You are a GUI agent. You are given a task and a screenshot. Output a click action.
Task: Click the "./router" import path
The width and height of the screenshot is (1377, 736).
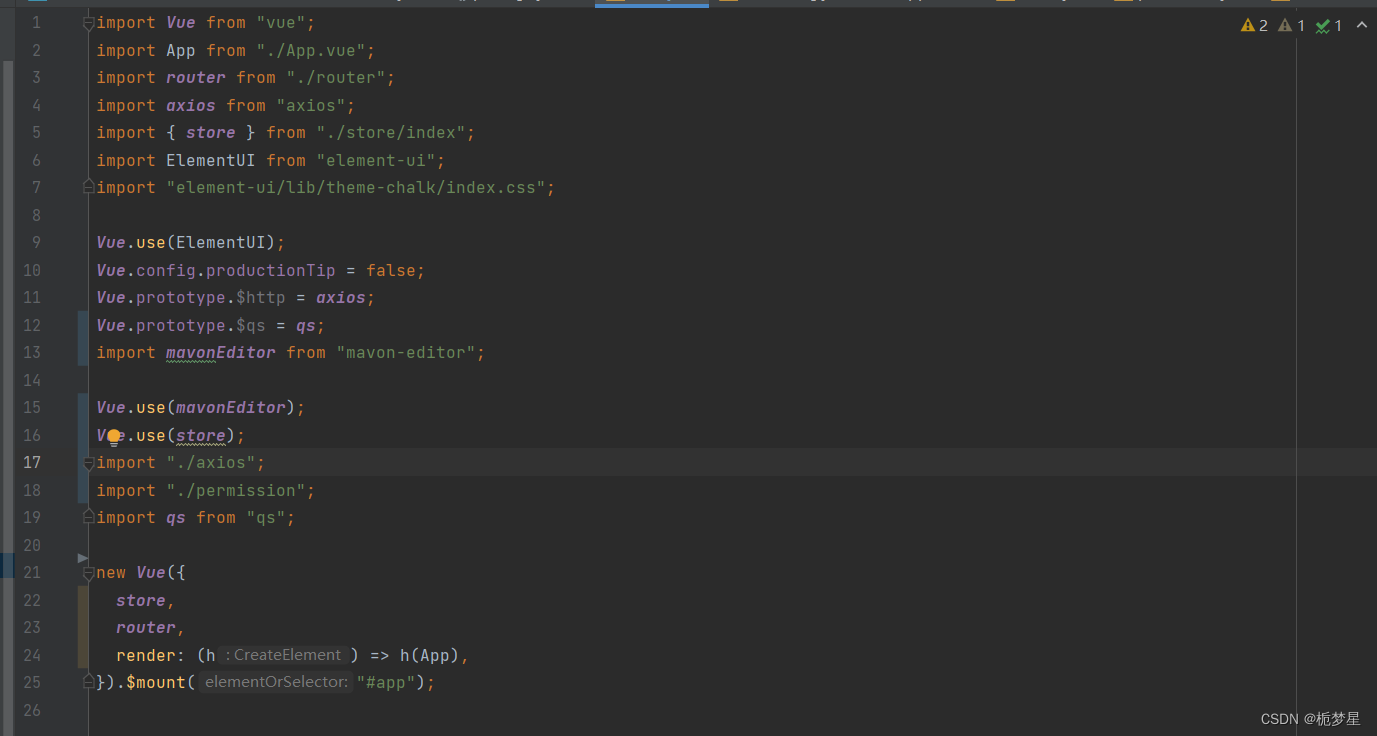point(335,78)
